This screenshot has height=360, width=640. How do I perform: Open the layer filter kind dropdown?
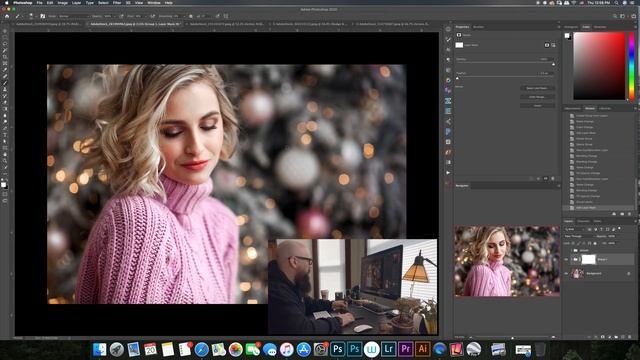pos(575,229)
